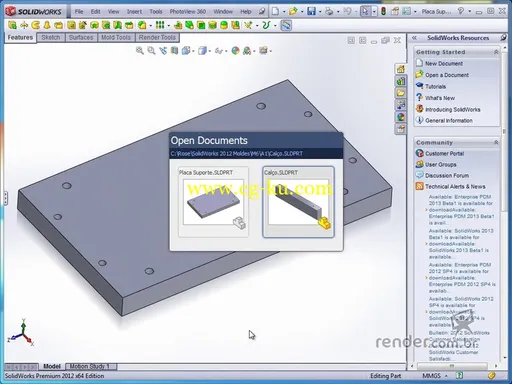Collapse the Community section chevron
This screenshot has width=512, height=384.
pyautogui.click(x=496, y=142)
